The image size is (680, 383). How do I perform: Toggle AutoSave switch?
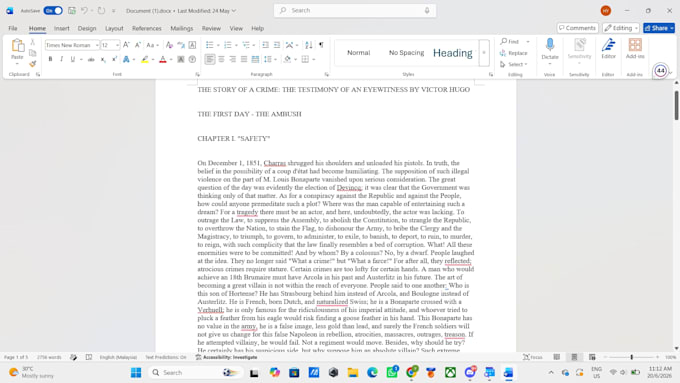(x=53, y=10)
